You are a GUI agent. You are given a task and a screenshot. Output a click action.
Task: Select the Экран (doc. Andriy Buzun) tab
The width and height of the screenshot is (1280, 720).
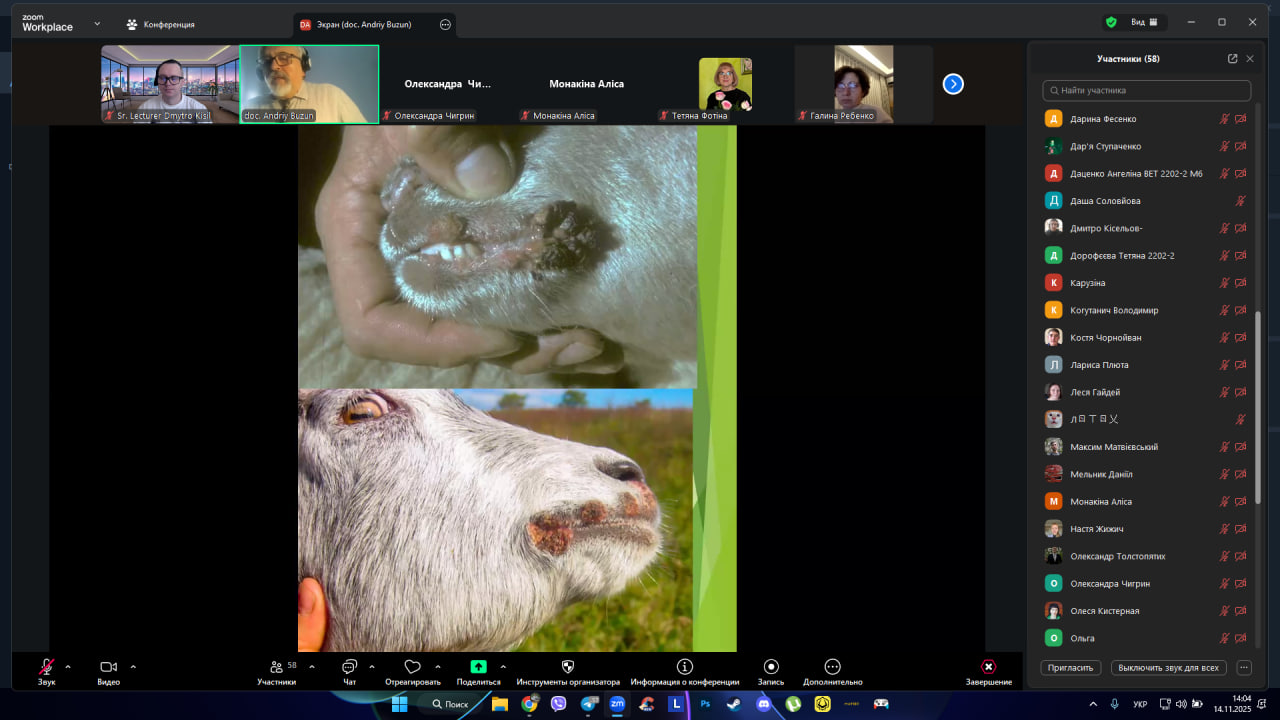pos(364,24)
